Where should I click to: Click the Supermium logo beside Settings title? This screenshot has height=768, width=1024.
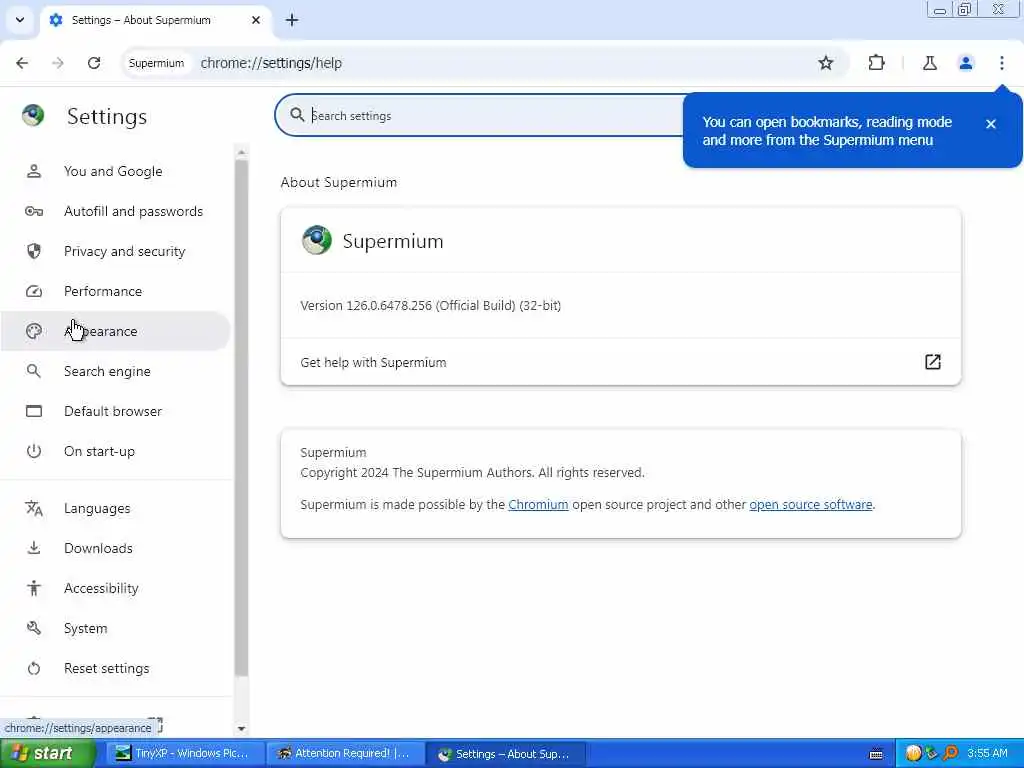point(33,116)
